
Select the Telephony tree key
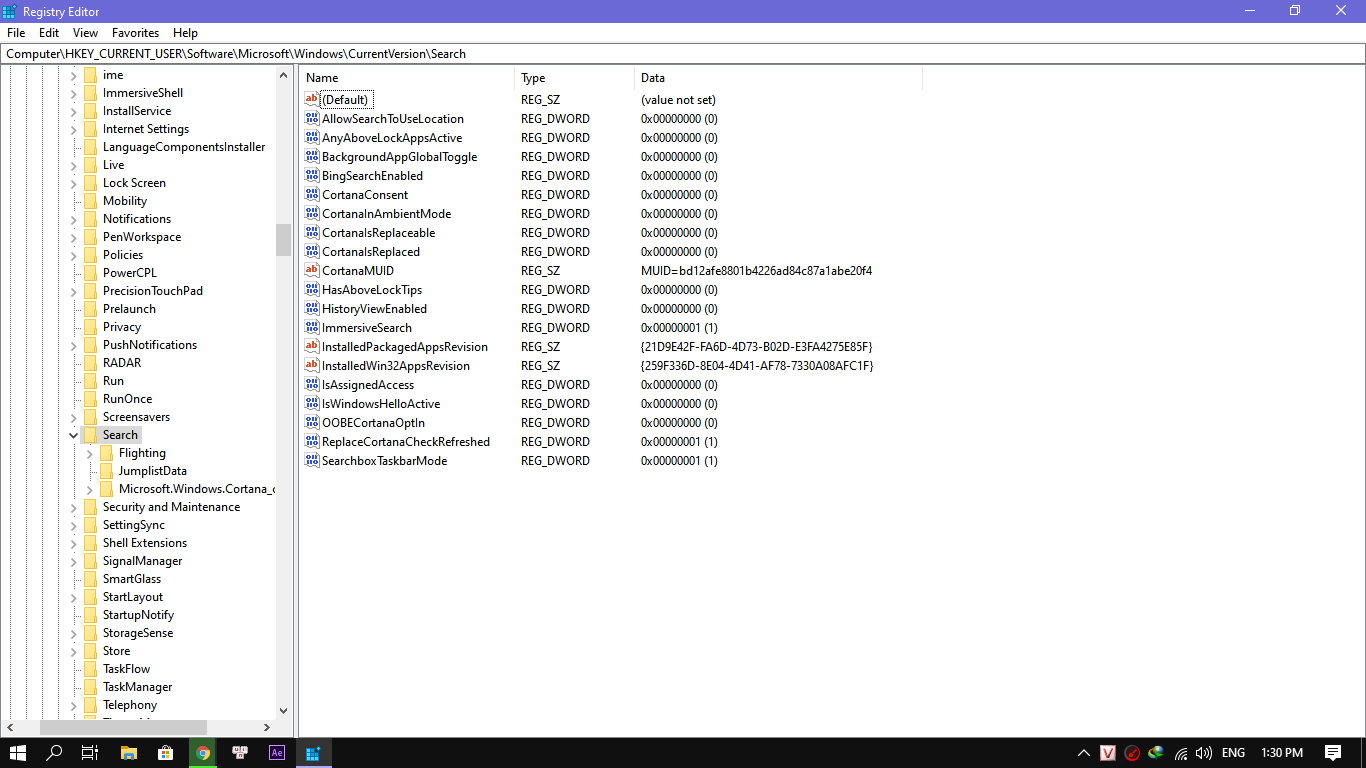coord(130,705)
